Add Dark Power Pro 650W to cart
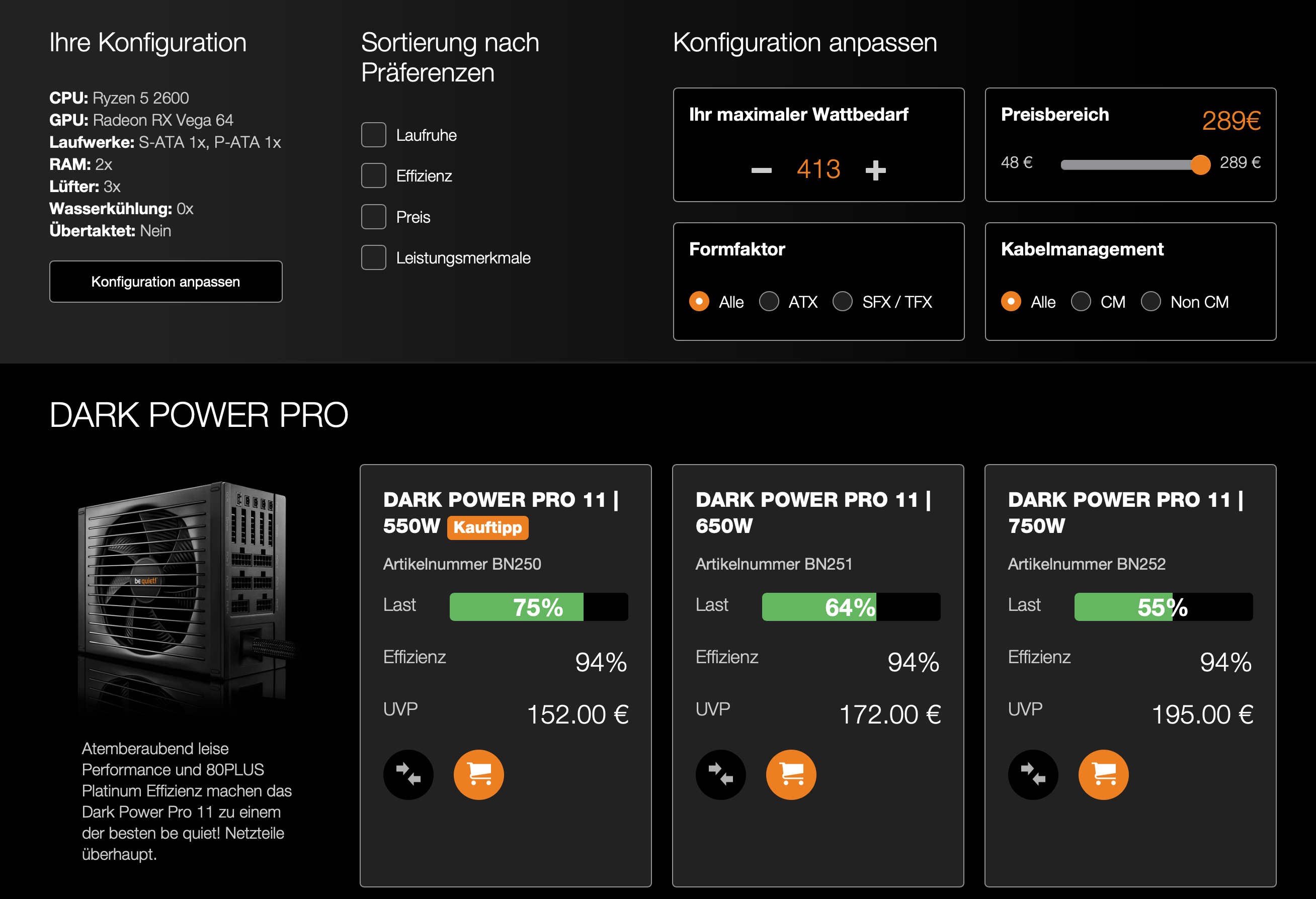This screenshot has width=1316, height=899. pos(791,774)
